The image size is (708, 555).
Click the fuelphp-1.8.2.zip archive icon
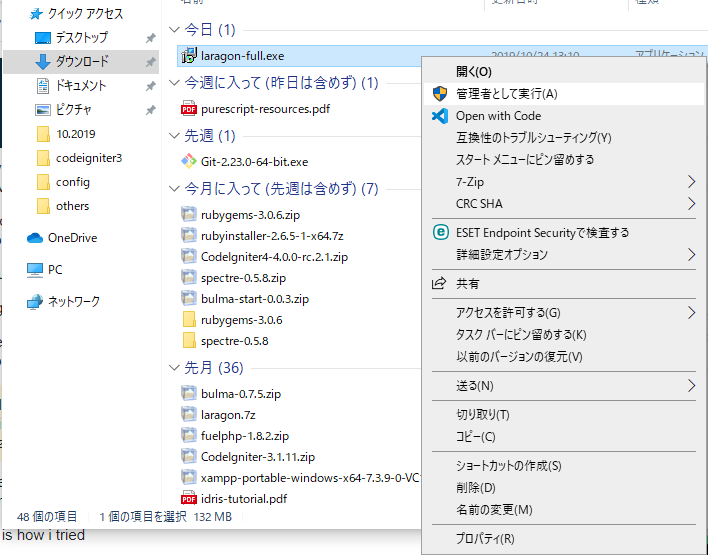coord(189,435)
